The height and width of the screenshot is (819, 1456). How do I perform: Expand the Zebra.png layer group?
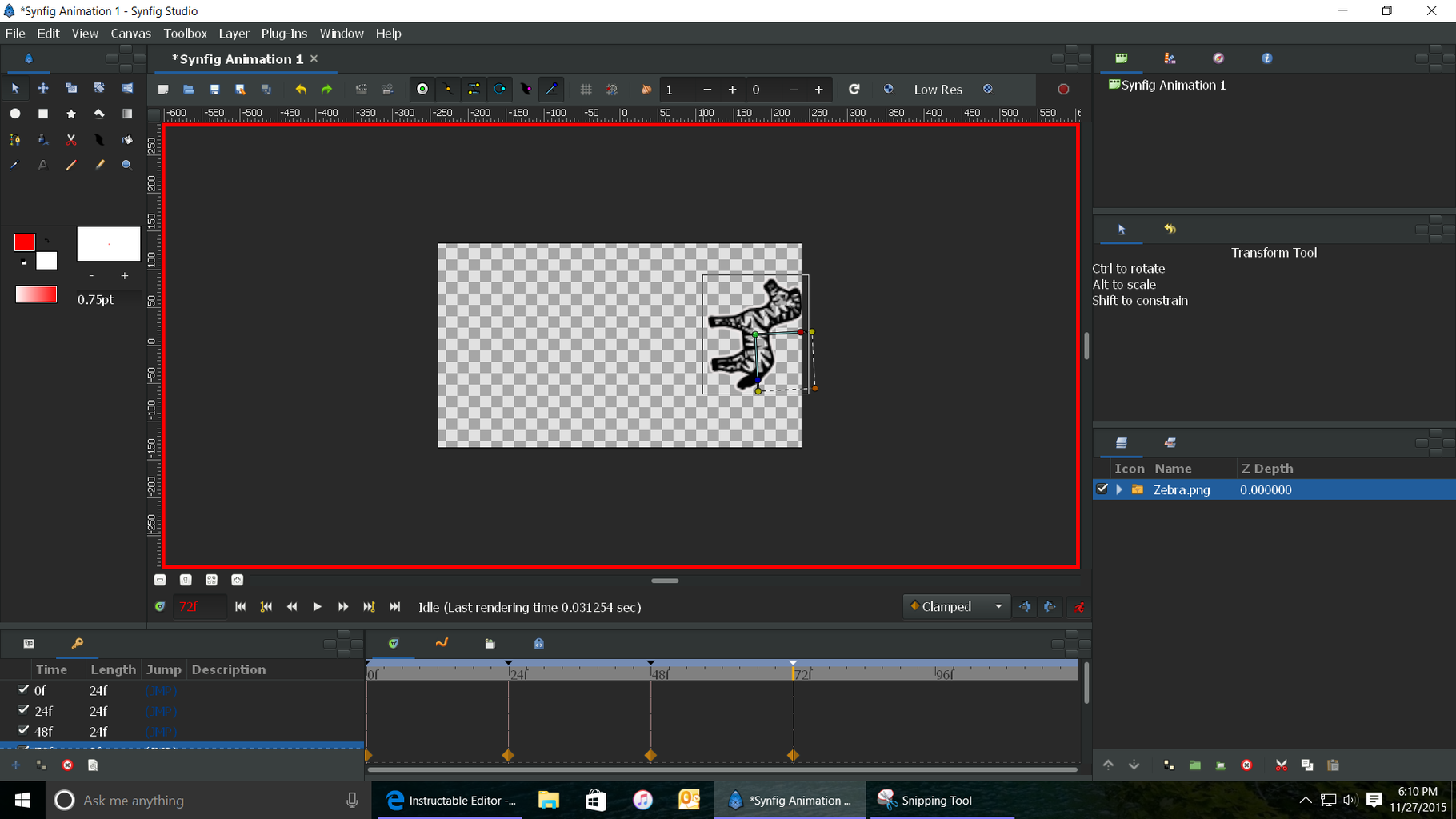tap(1119, 489)
